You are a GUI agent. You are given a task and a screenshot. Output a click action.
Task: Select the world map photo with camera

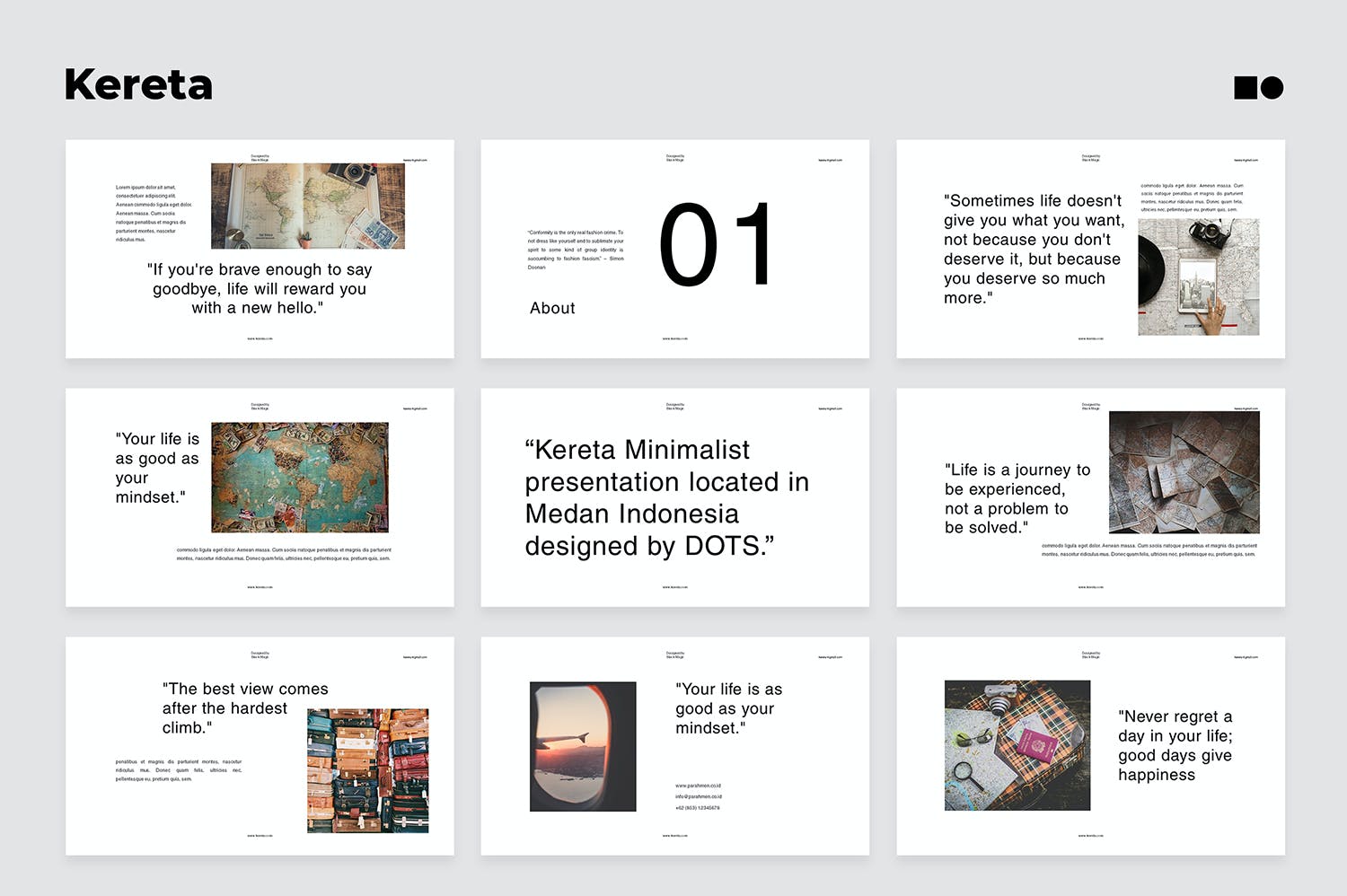[x=307, y=206]
